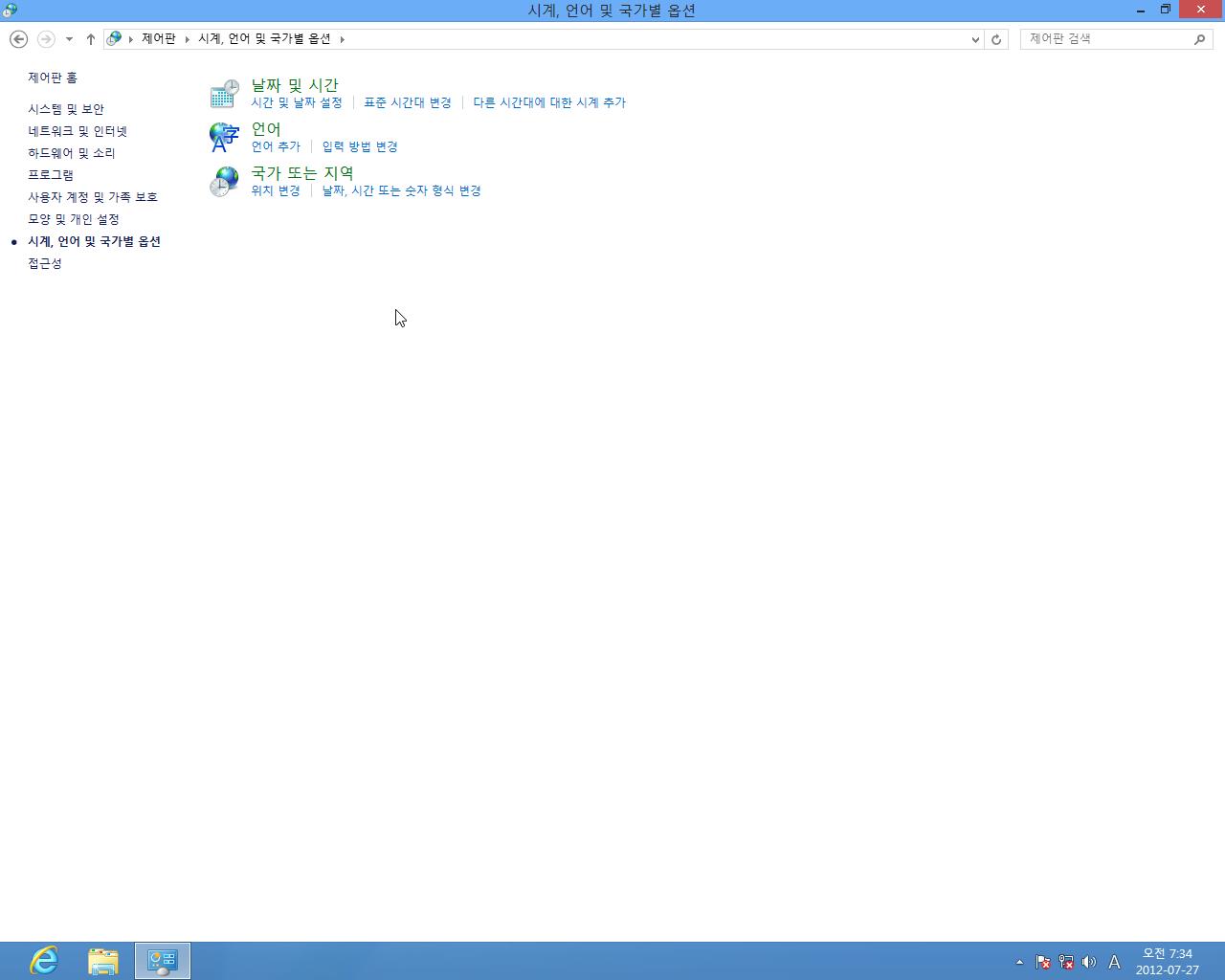This screenshot has width=1225, height=980.
Task: Go to 제어판 홈
Action: click(x=53, y=78)
